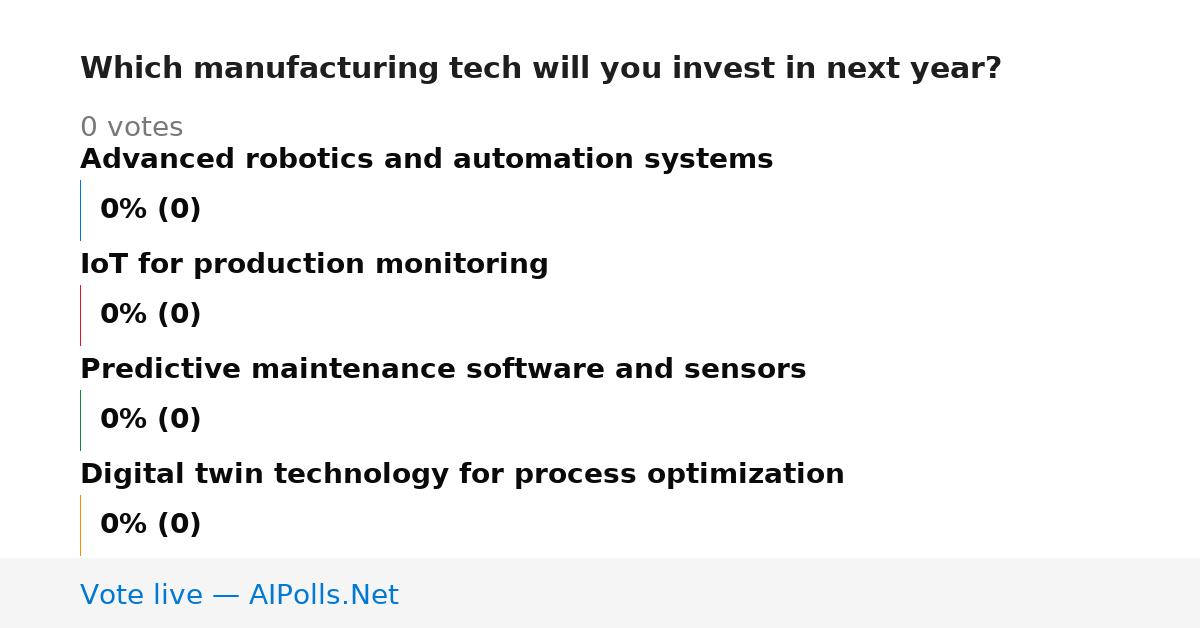Click the 0% (0) result under Digital twin

[x=150, y=525]
